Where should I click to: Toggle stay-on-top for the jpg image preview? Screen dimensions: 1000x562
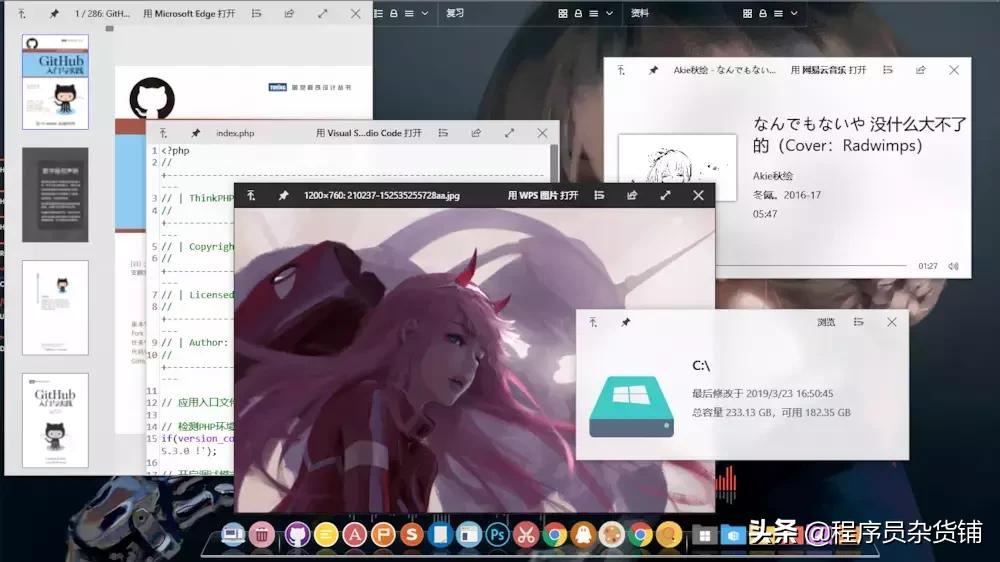tap(251, 195)
